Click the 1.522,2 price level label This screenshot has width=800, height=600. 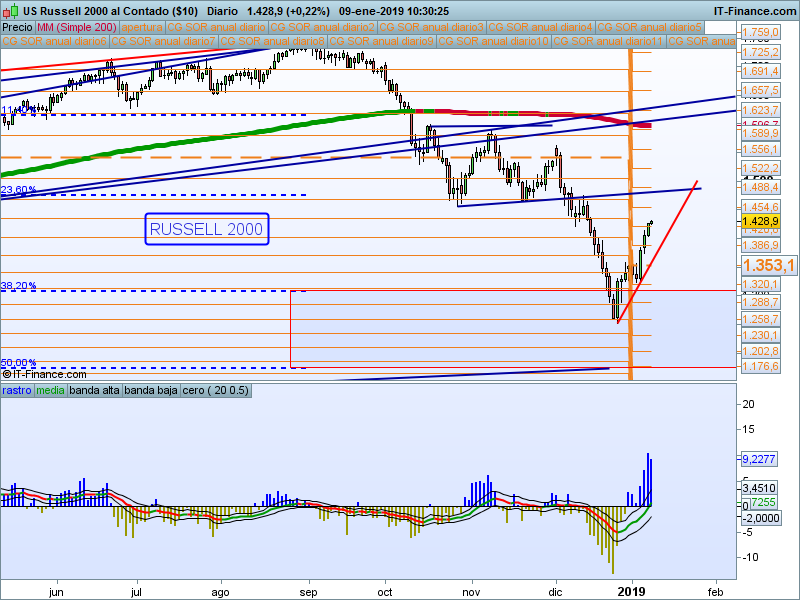pos(760,168)
